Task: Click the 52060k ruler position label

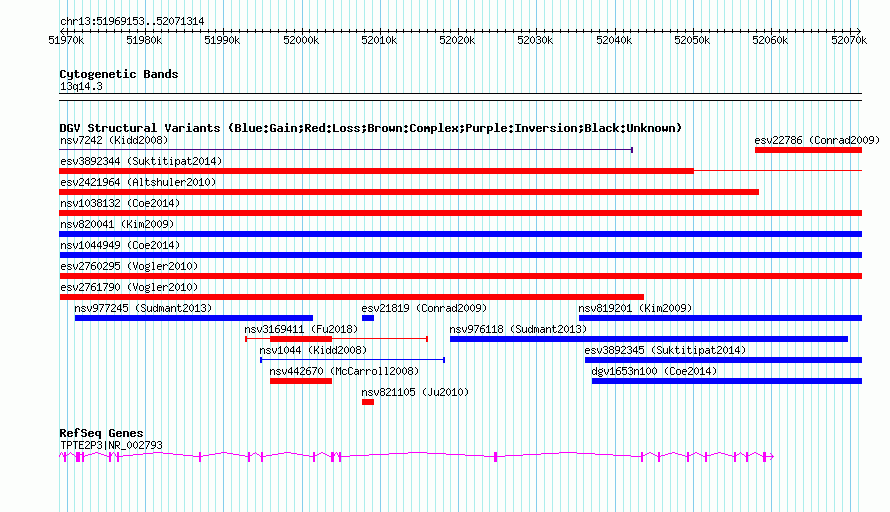Action: click(x=770, y=41)
